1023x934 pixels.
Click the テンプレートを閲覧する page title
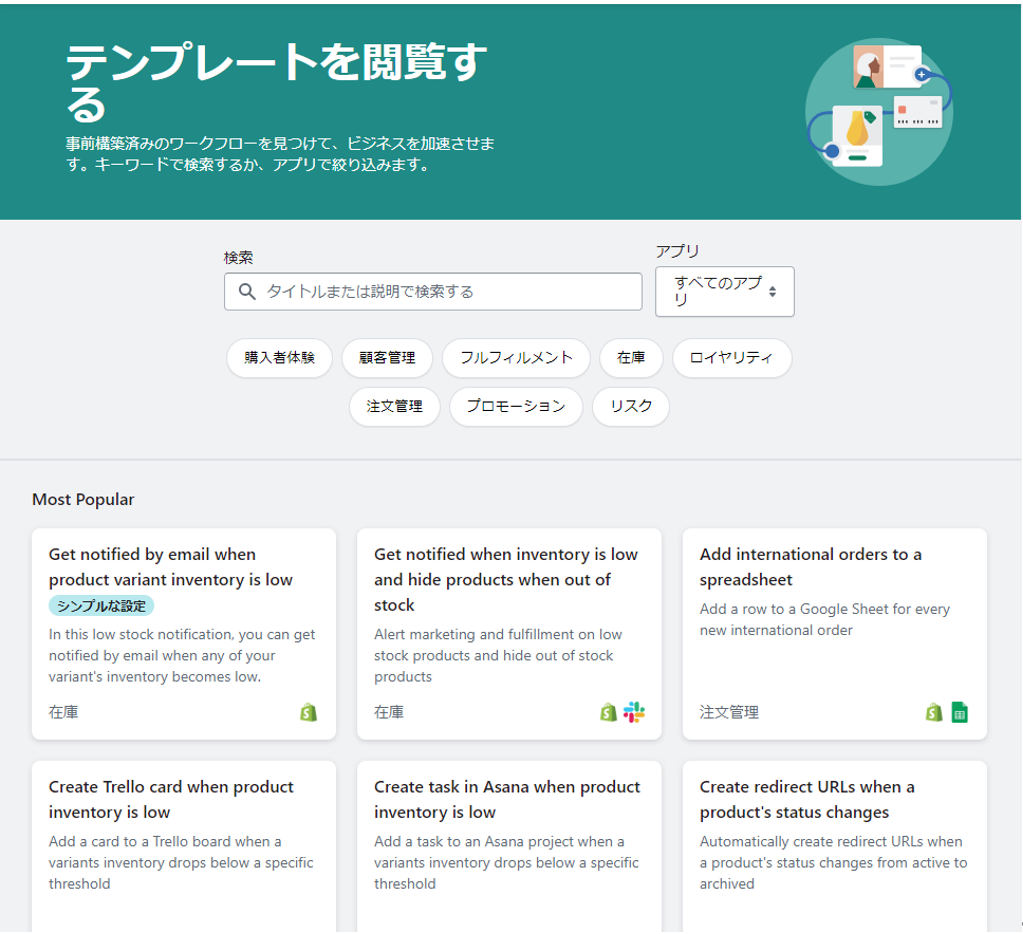[276, 83]
